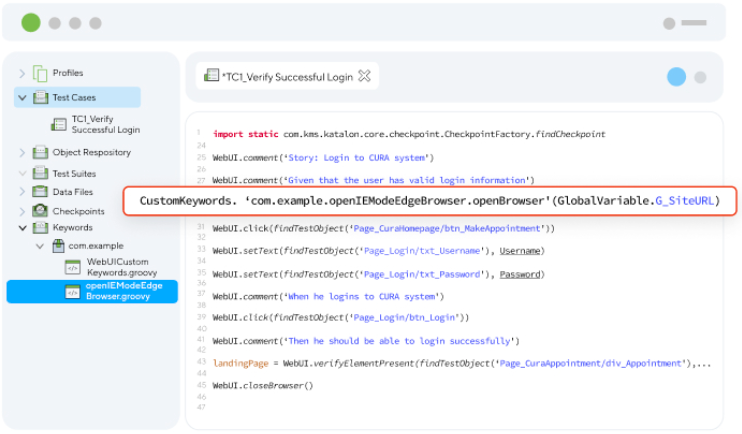Screen dimensions: 742x434
Task: Click 'Page_Login/txt_Password' object path
Action: (x=422, y=275)
